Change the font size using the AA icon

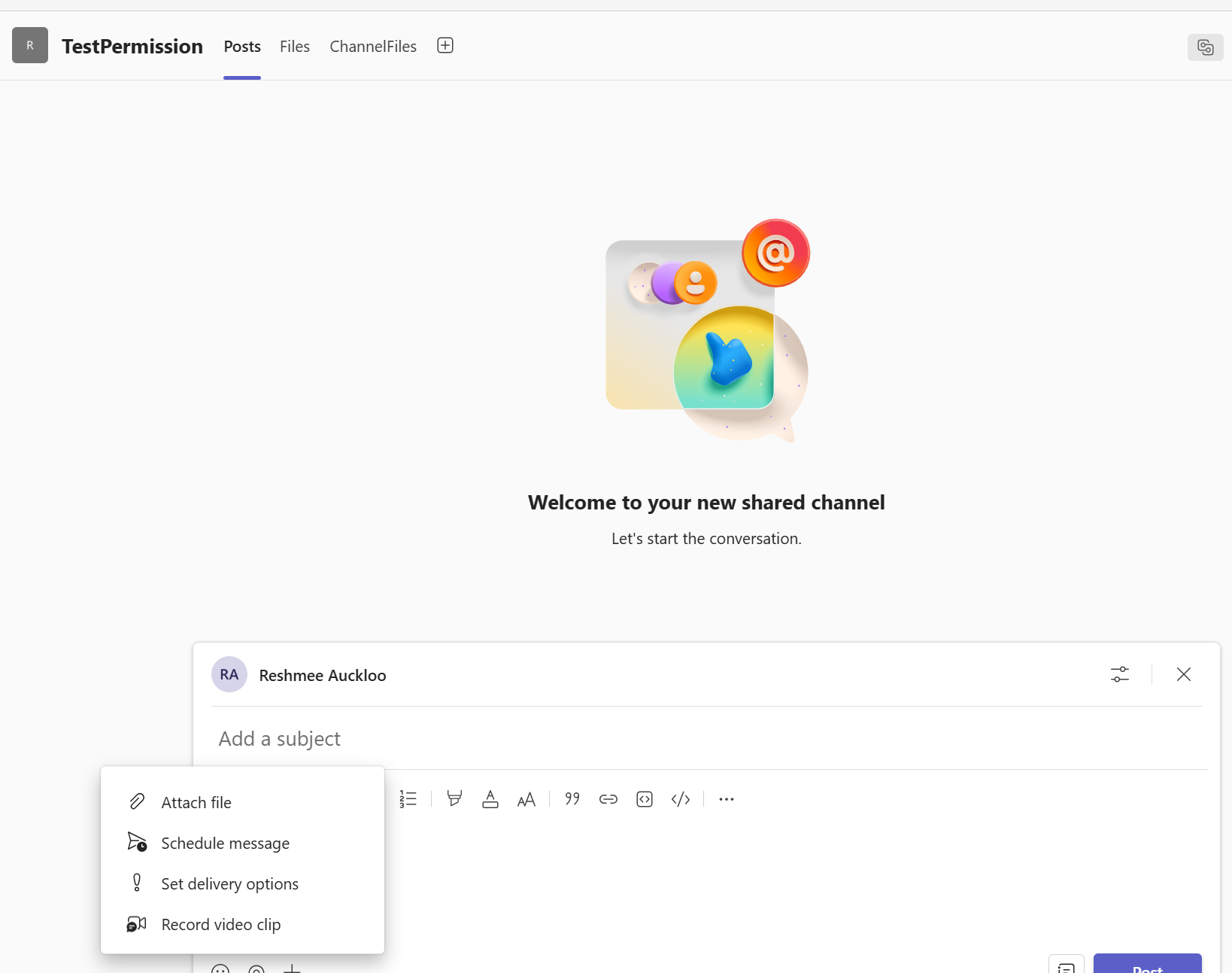526,799
